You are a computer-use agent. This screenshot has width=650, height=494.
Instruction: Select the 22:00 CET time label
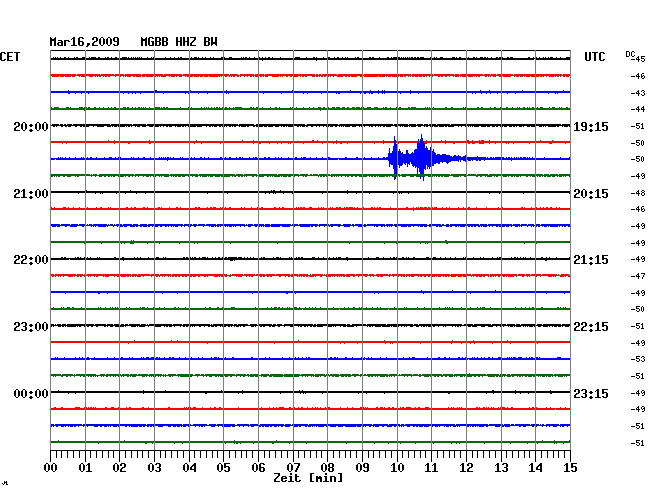(x=31, y=260)
